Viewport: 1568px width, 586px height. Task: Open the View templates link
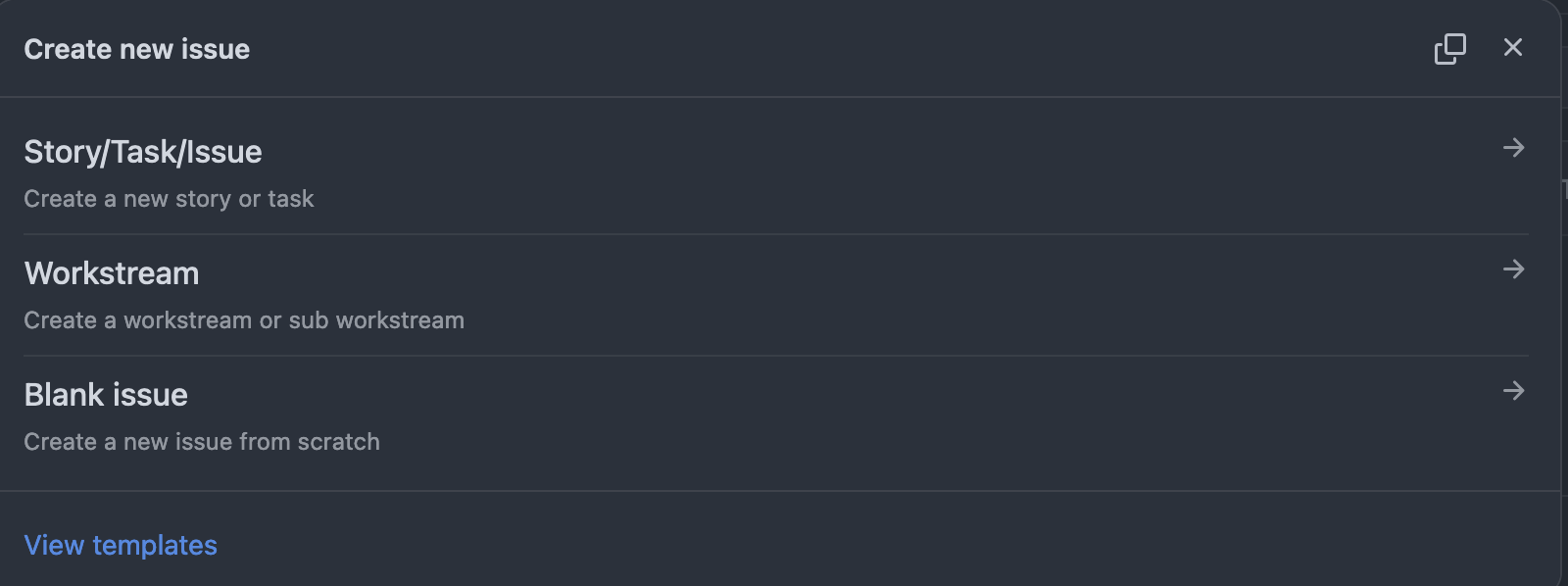tap(121, 545)
